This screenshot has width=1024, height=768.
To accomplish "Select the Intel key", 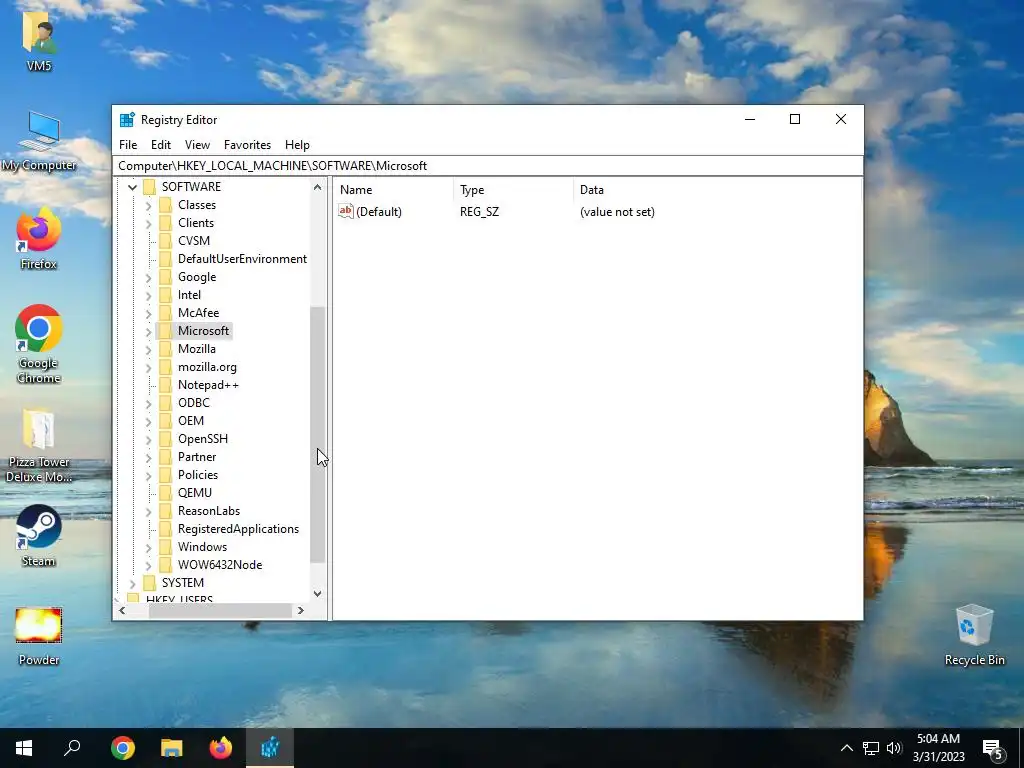I will point(189,295).
